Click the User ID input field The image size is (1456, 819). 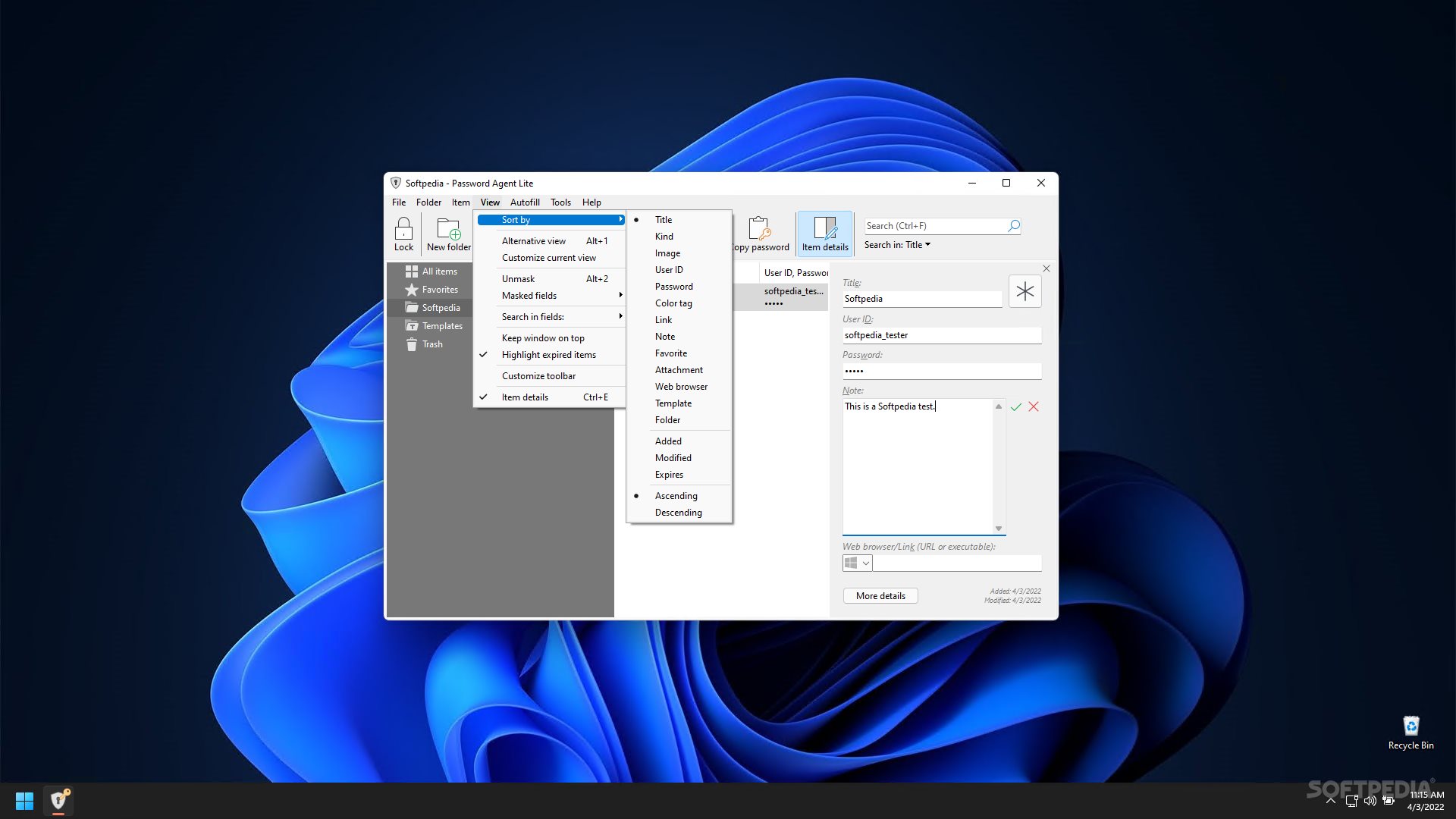pyautogui.click(x=942, y=335)
